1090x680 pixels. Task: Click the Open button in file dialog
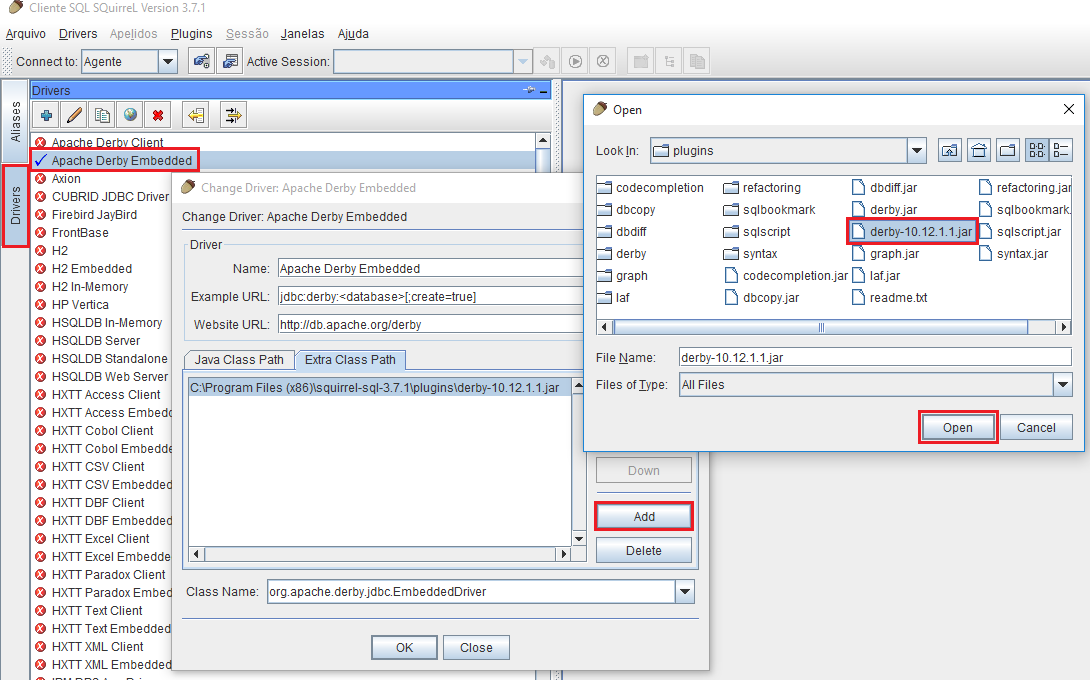957,428
